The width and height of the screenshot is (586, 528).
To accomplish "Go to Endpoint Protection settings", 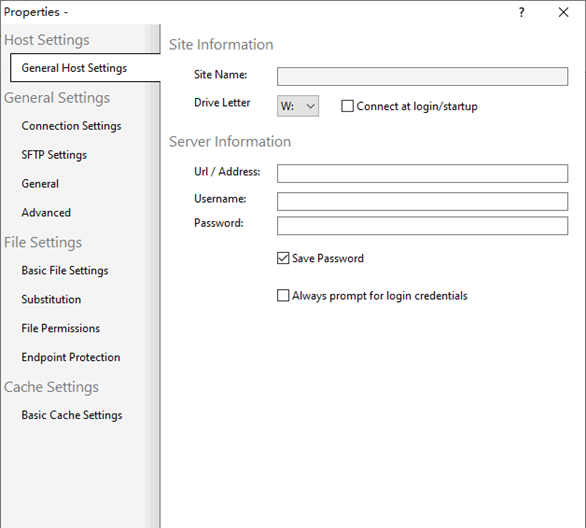I will [71, 357].
